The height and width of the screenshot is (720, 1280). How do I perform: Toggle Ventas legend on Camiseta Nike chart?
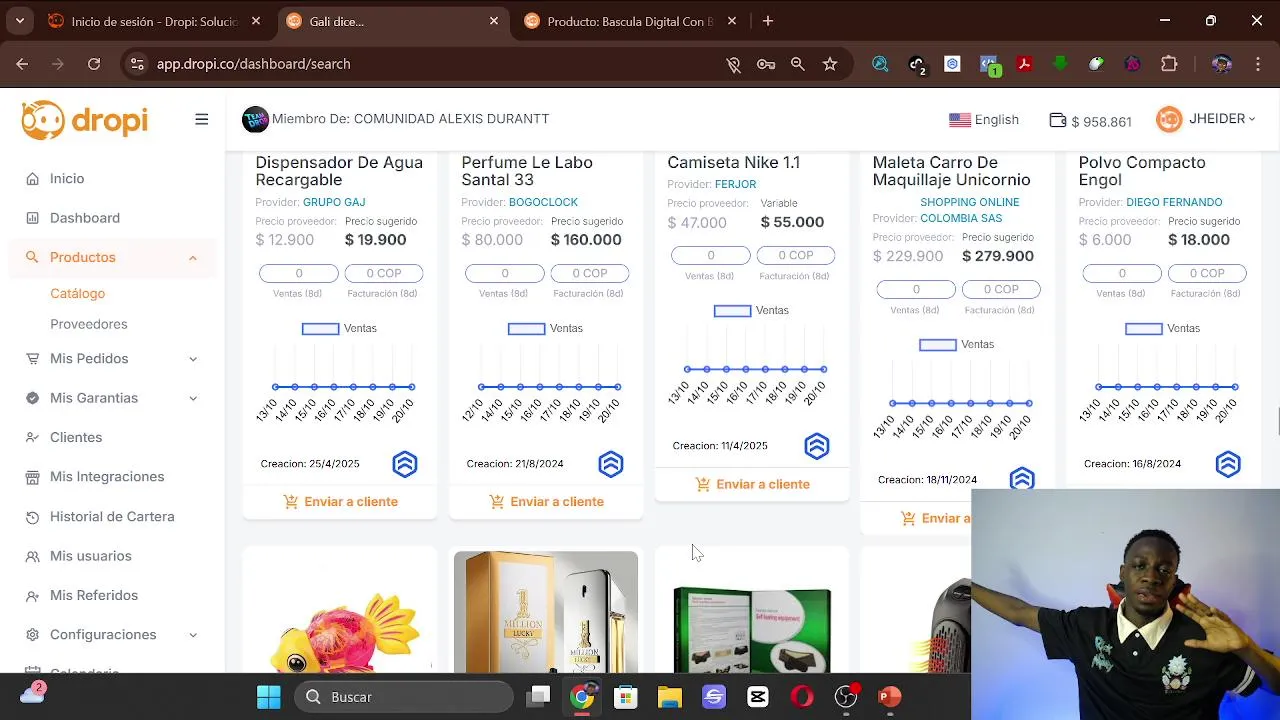click(x=751, y=311)
